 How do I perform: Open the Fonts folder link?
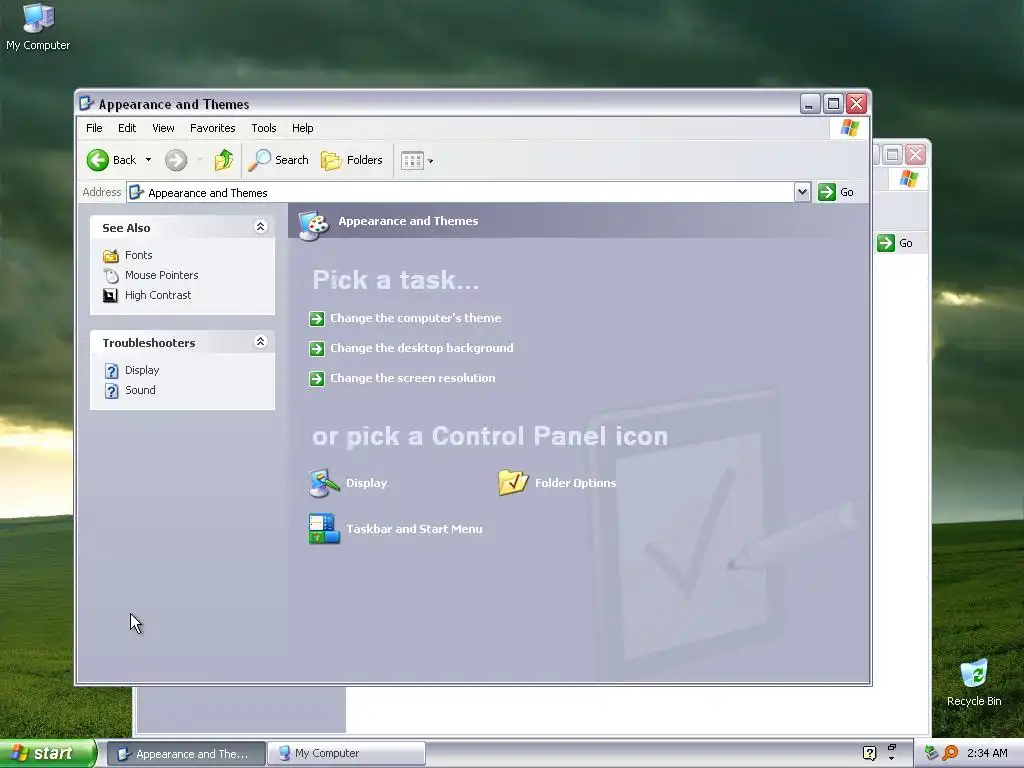tap(138, 255)
